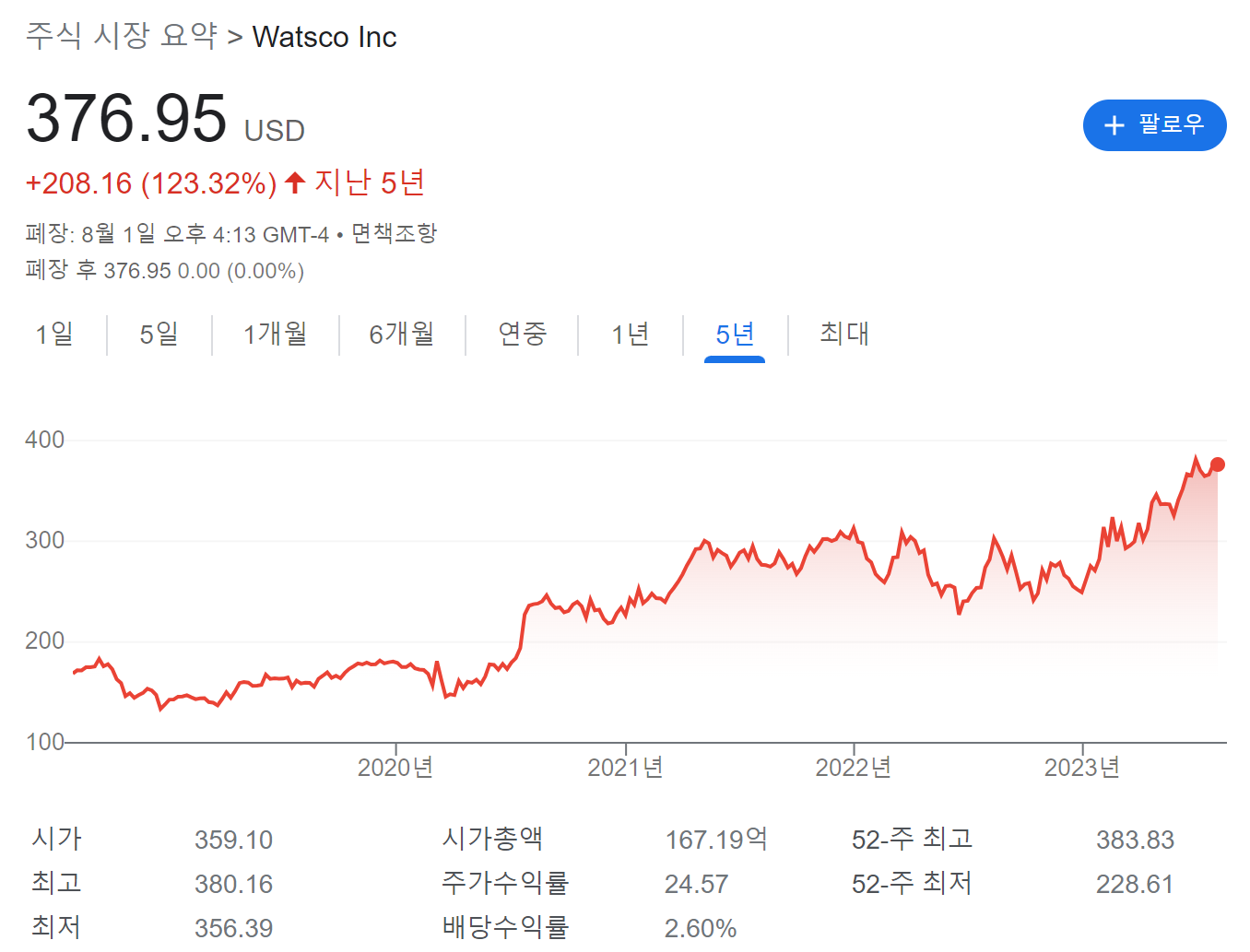Image resolution: width=1250 pixels, height=952 pixels.
Task: Click the 2020년 axis label
Action: point(395,767)
